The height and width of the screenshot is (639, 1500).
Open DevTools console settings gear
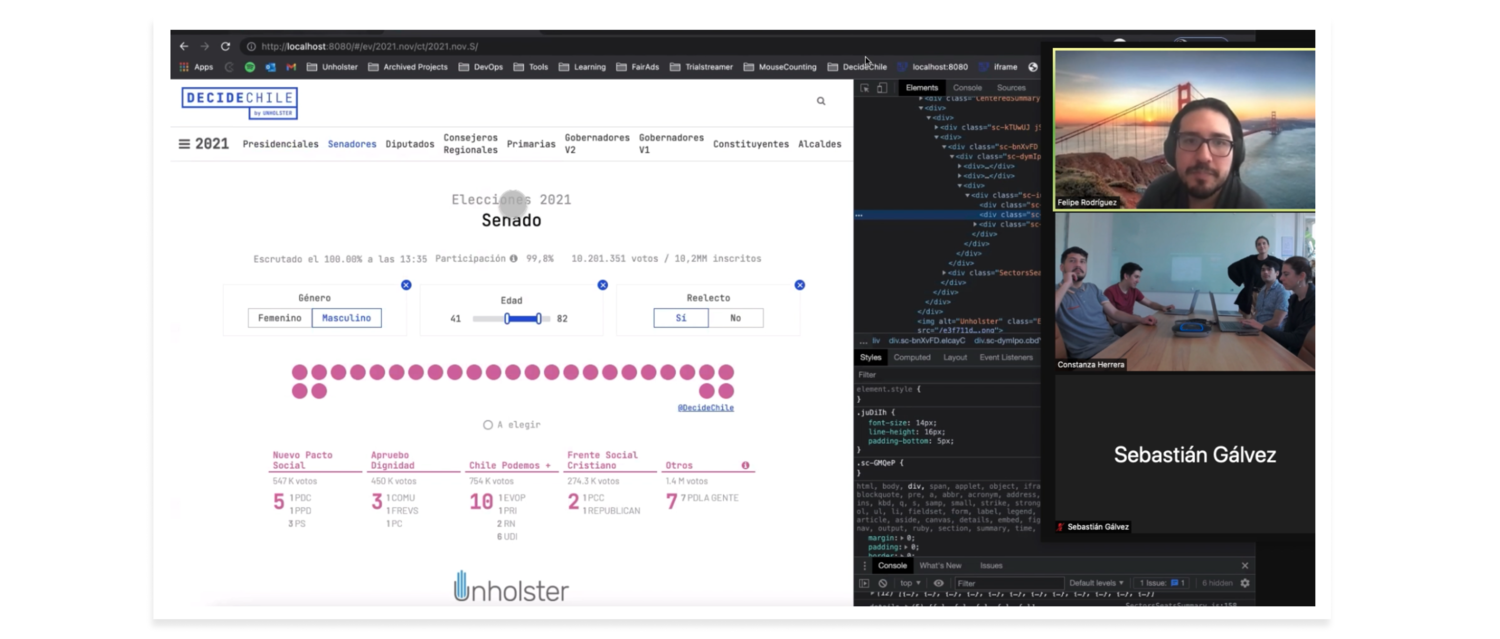click(x=1245, y=583)
